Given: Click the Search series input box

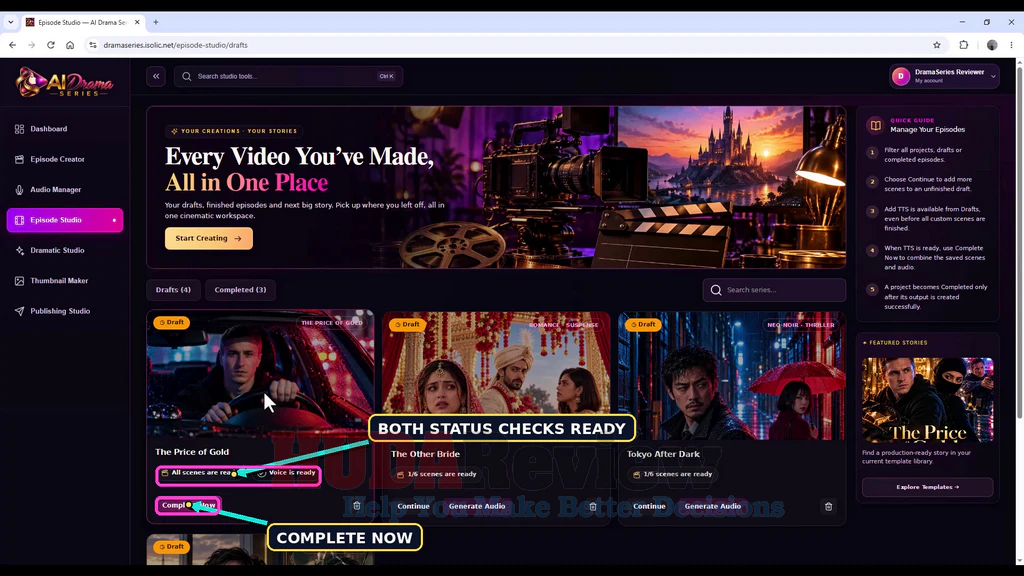Looking at the screenshot, I should 774,290.
